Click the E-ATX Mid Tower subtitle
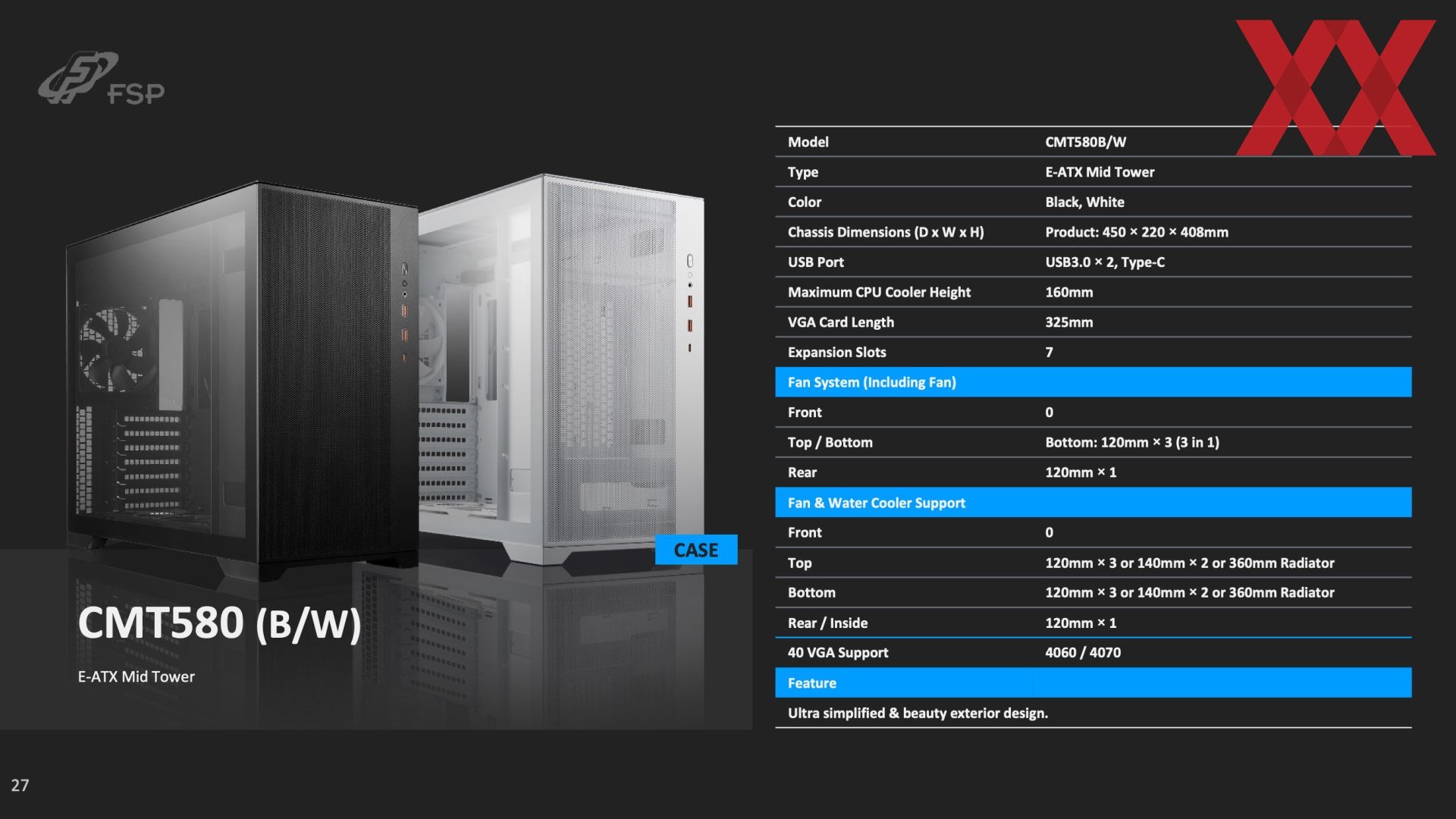 pyautogui.click(x=136, y=676)
